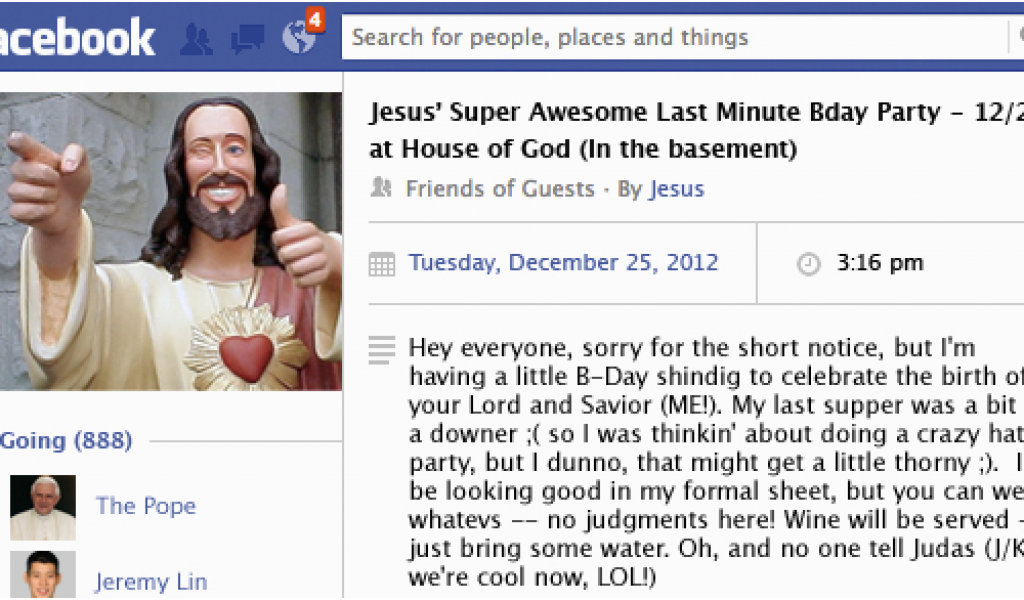Open Jeremy Lin profile link
Viewport: 1024px width, 600px height.
(151, 581)
